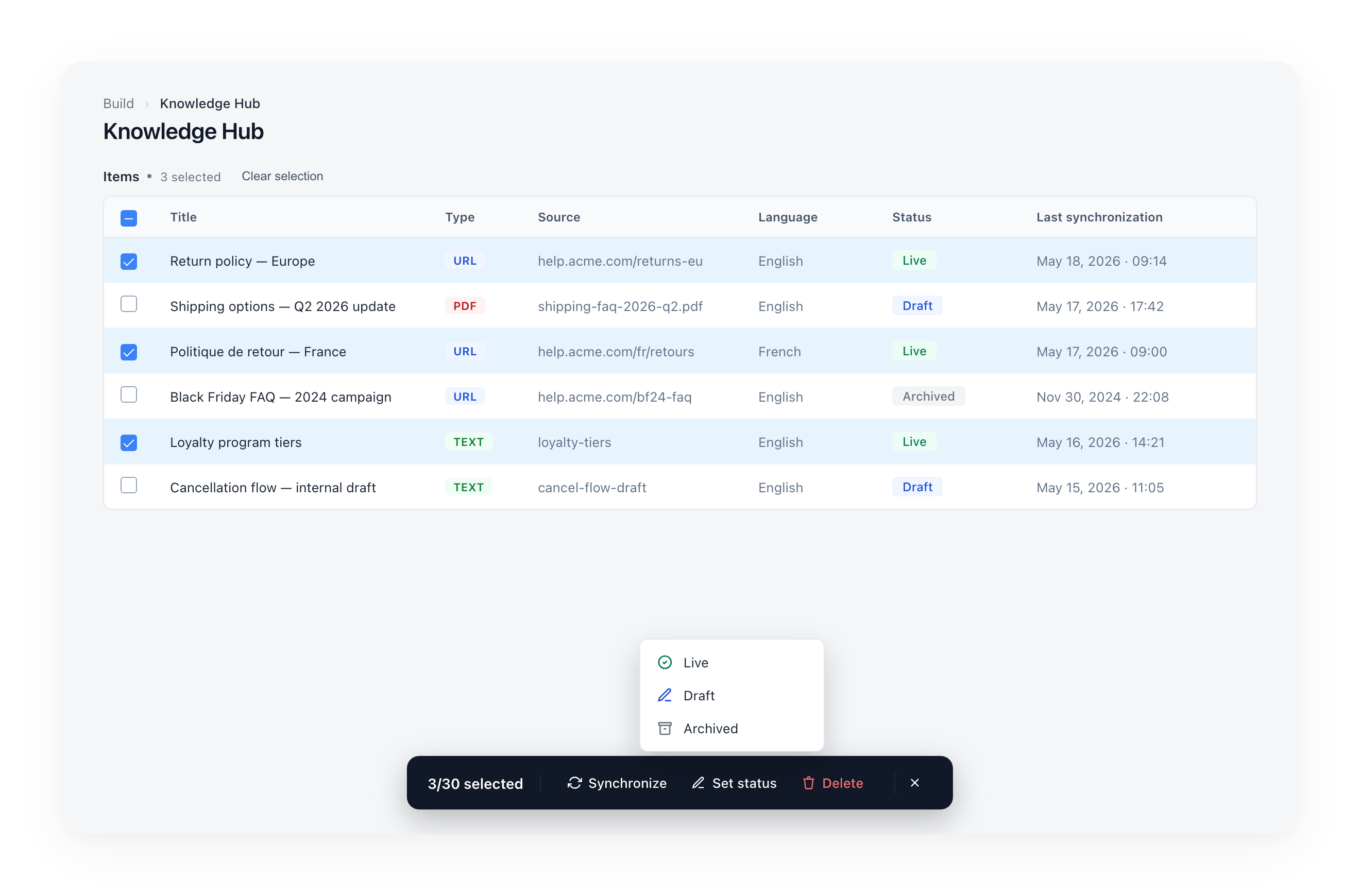Image resolution: width=1360 pixels, height=896 pixels.
Task: Open the Set status dropdown button
Action: [734, 783]
